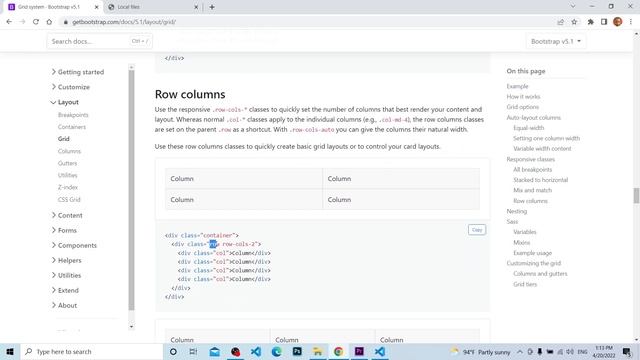Open the Columns docs link

point(69,151)
